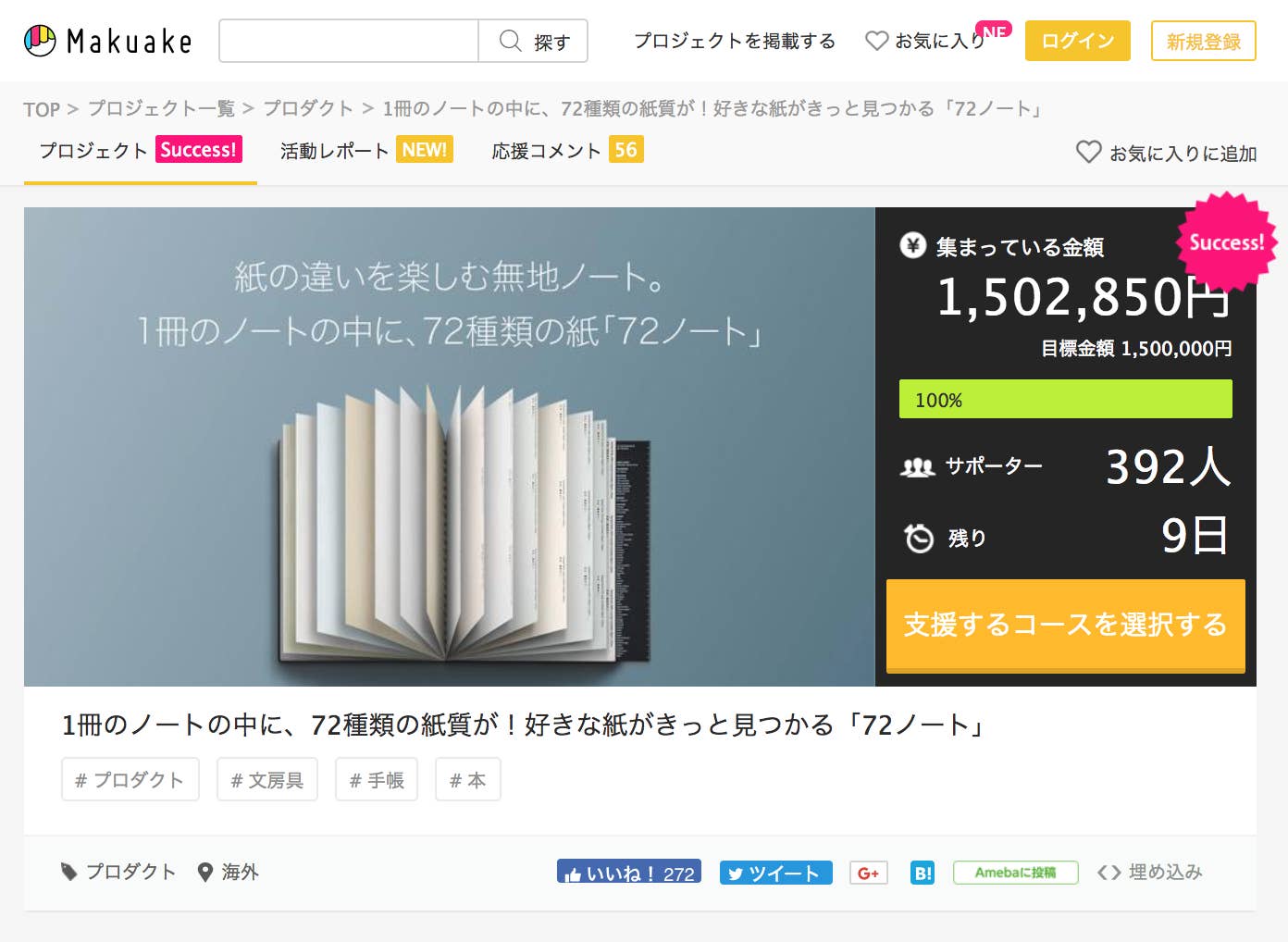Click 支援するコースを選択する button
This screenshot has width=1288, height=942.
click(1066, 625)
